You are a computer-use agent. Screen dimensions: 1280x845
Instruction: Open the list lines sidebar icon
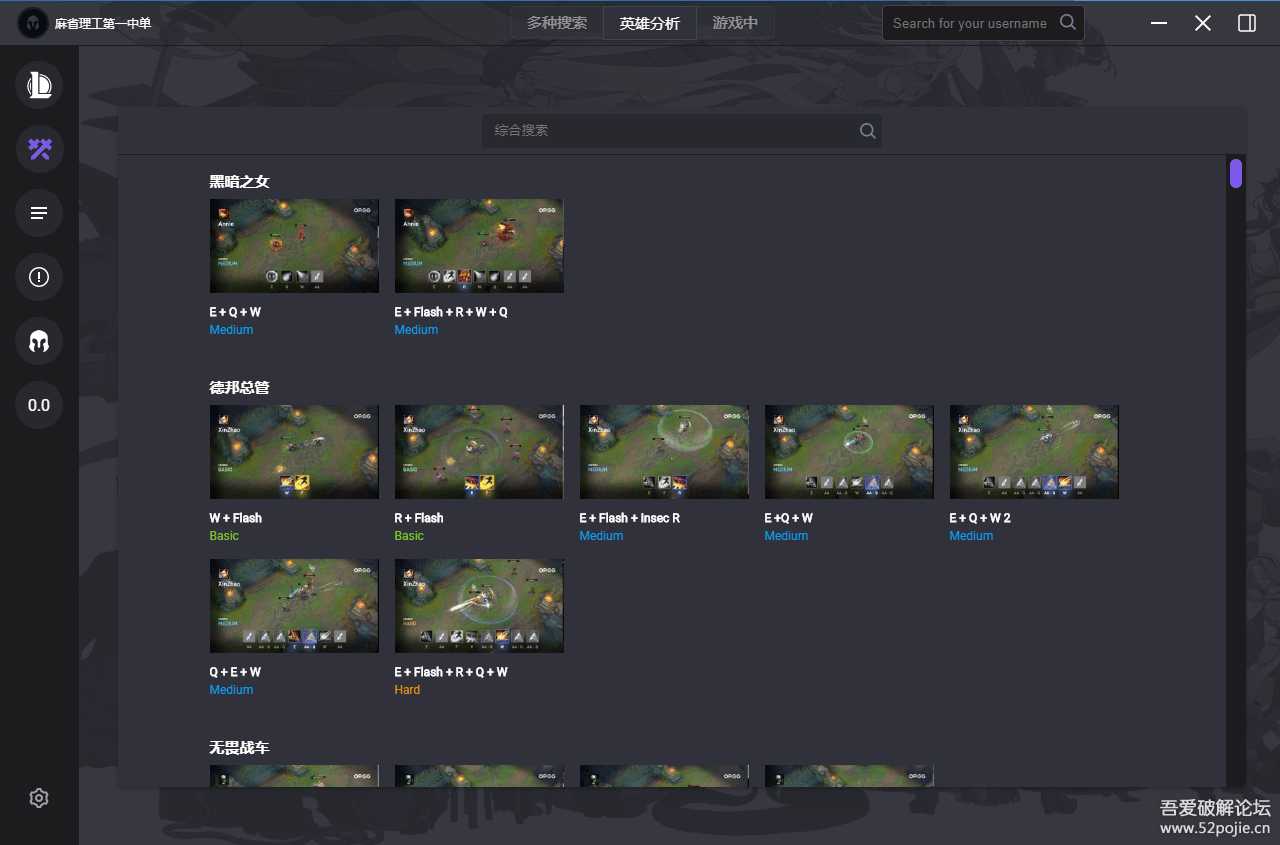[39, 213]
